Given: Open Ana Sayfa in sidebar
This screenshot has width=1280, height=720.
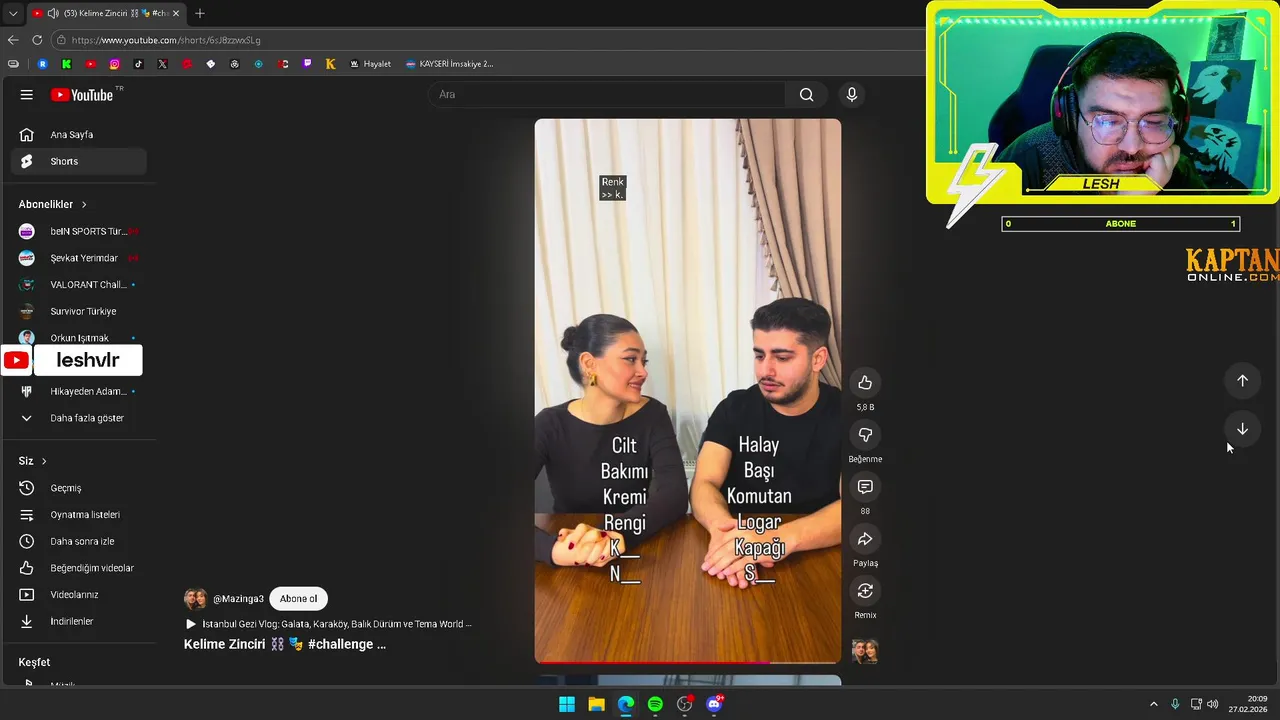Looking at the screenshot, I should point(79,135).
